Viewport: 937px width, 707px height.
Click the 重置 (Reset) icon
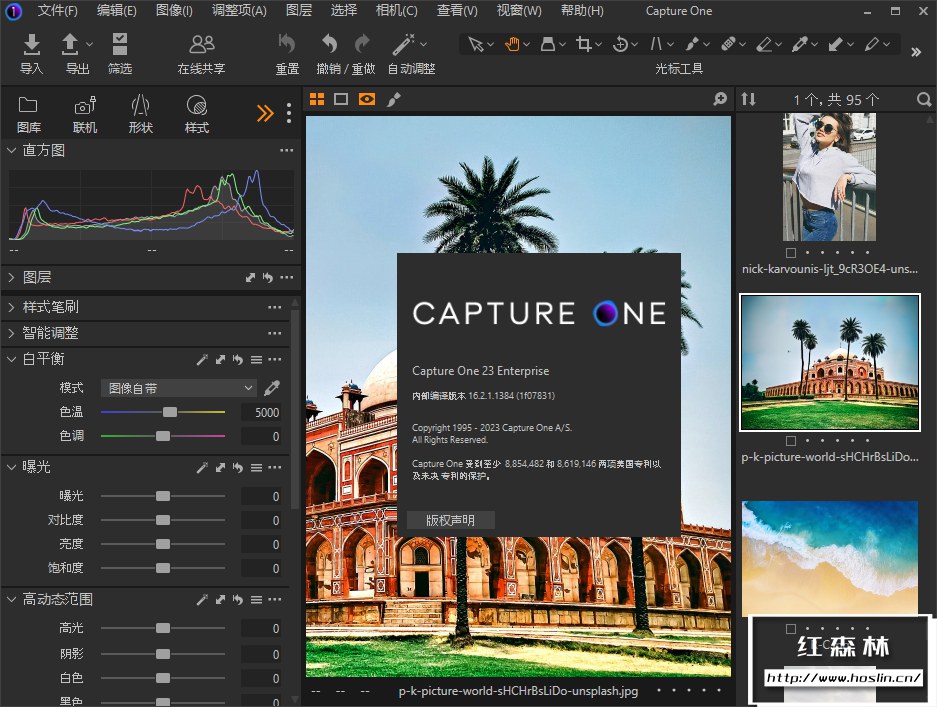(287, 45)
